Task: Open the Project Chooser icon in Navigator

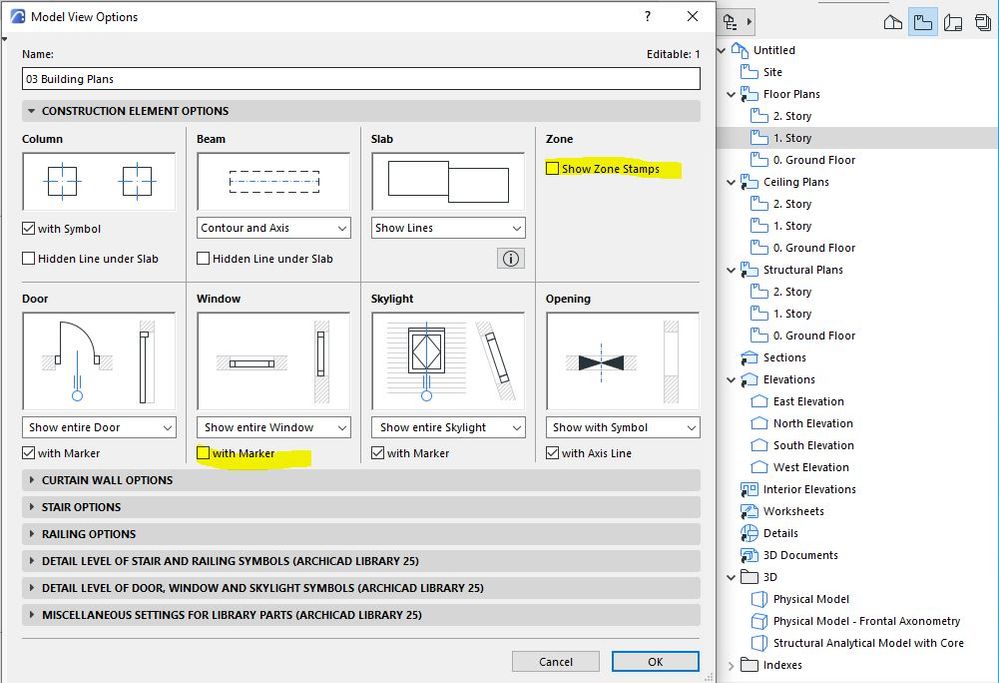Action: 730,22
